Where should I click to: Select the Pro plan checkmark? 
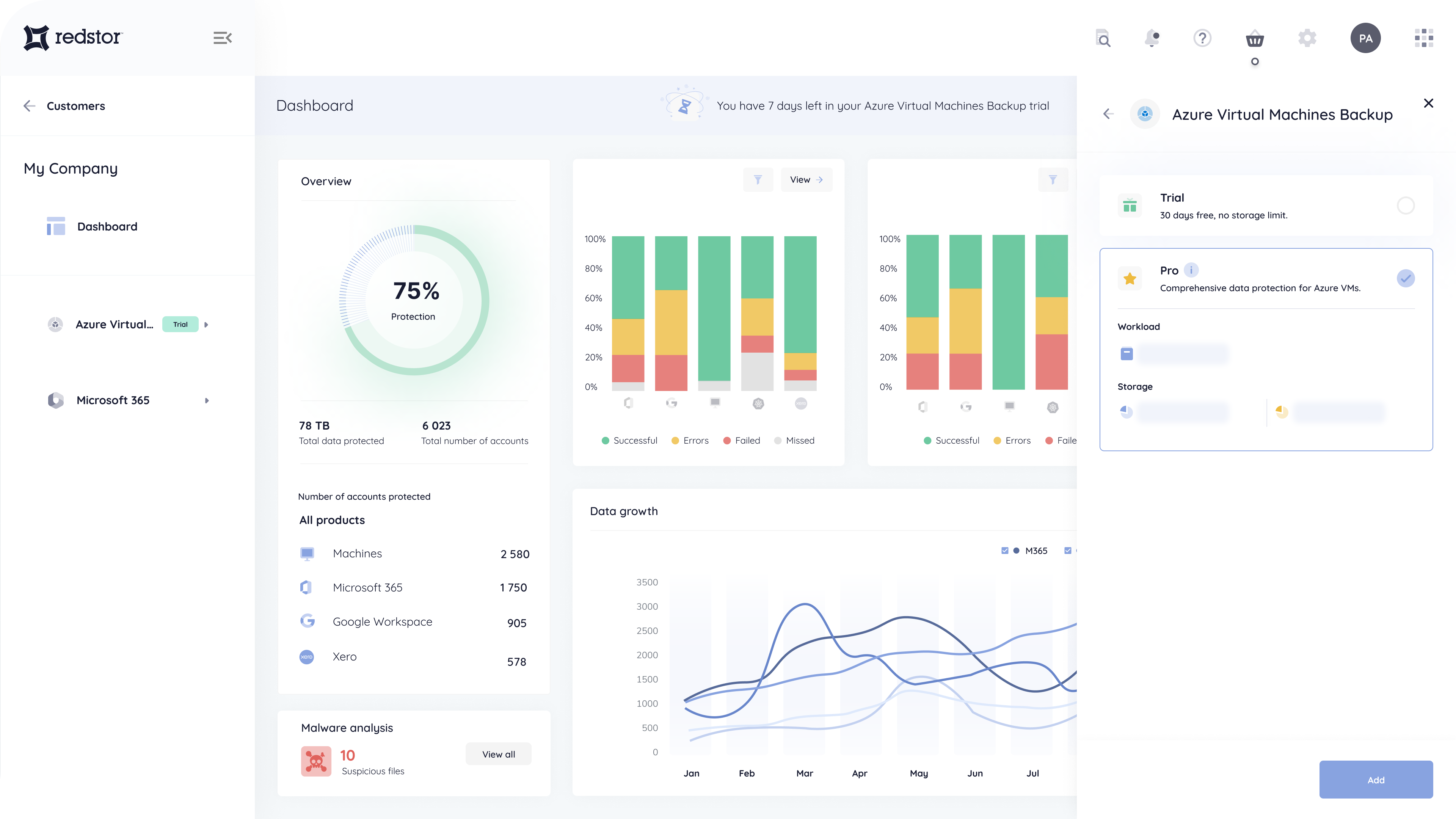(x=1406, y=278)
